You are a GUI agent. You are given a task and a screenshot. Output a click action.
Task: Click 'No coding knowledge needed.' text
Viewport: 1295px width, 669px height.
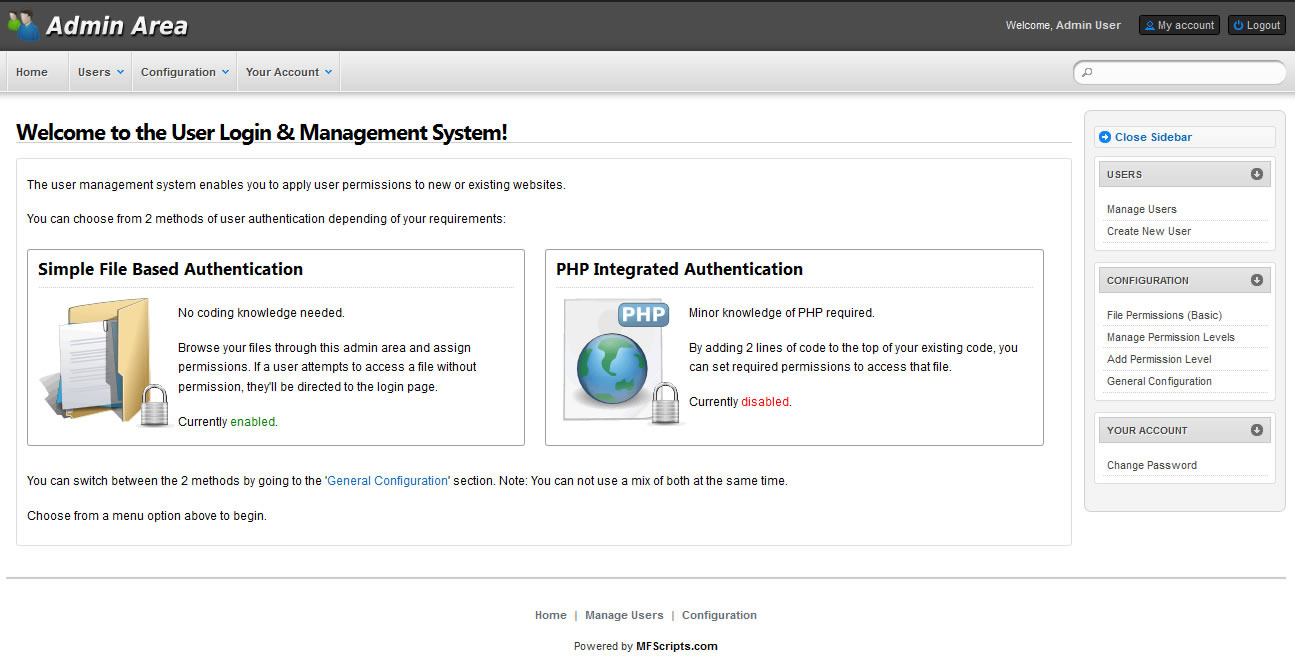click(x=261, y=313)
